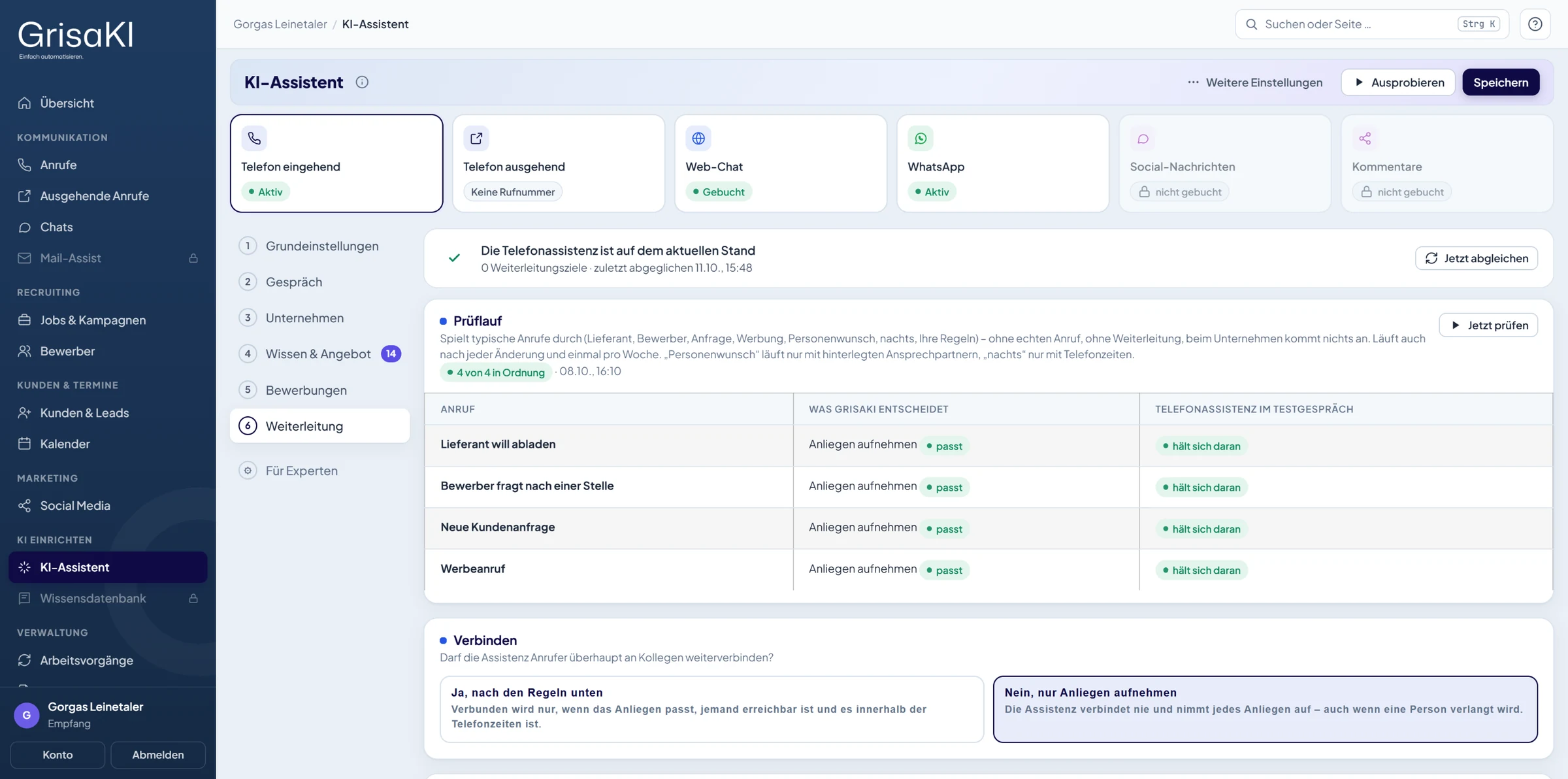Image resolution: width=1568 pixels, height=779 pixels.
Task: Click the Kommentare share icon
Action: tap(1365, 139)
